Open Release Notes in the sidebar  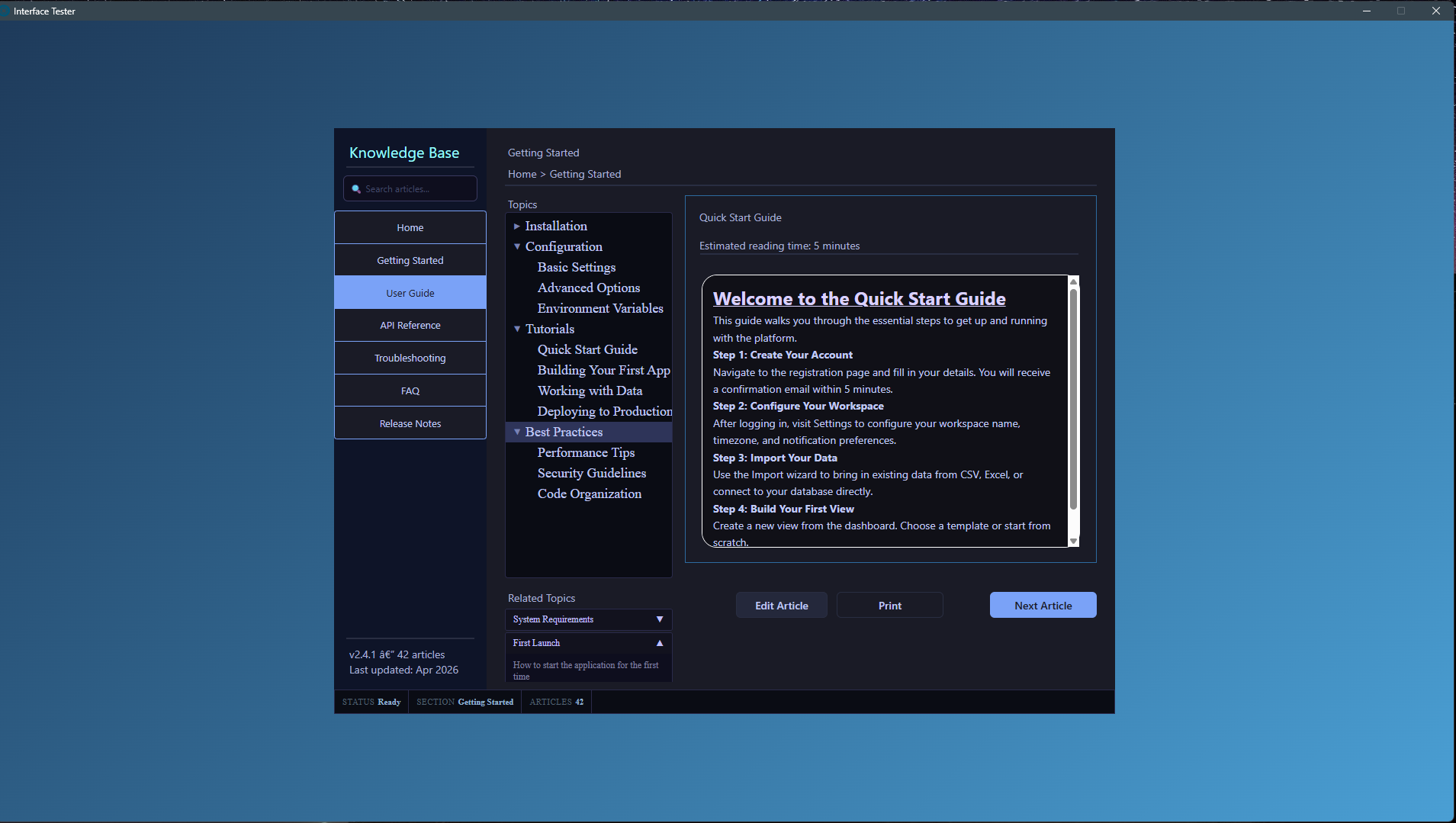pyautogui.click(x=410, y=424)
